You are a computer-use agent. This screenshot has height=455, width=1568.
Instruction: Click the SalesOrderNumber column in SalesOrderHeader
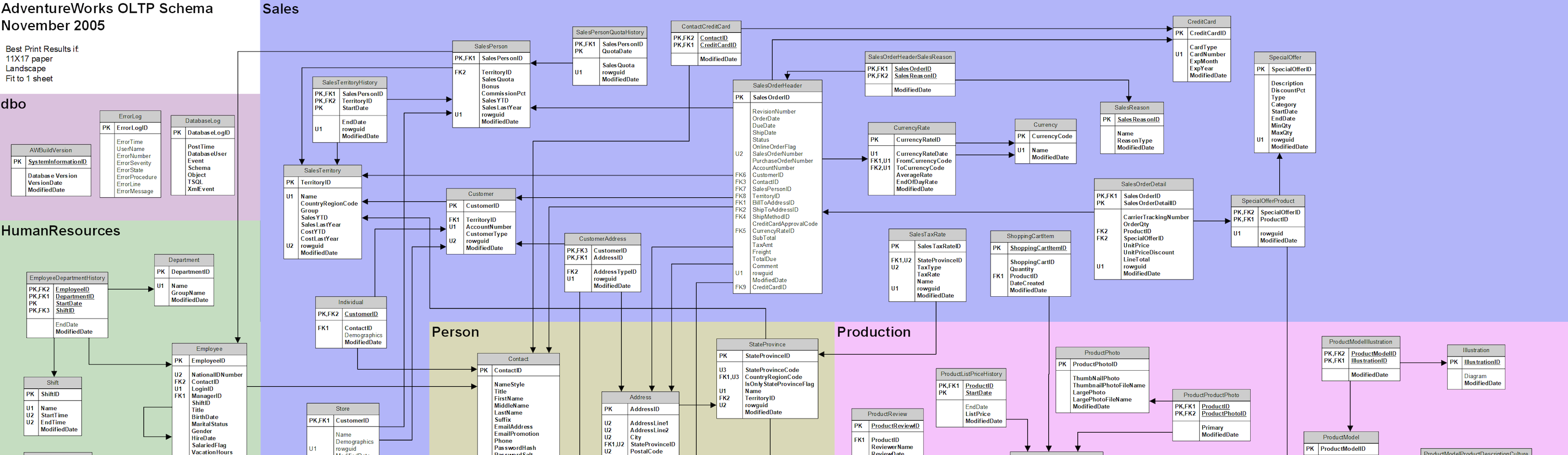(x=777, y=154)
